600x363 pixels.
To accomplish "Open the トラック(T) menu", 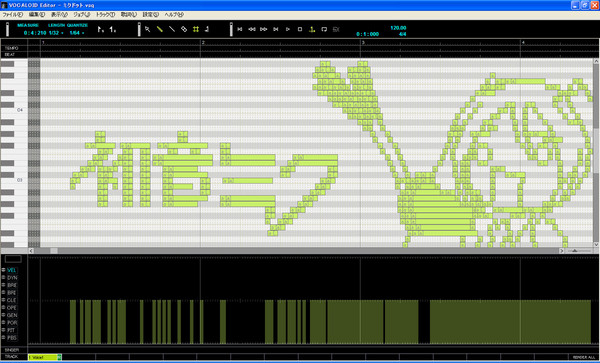I will 105,15.
